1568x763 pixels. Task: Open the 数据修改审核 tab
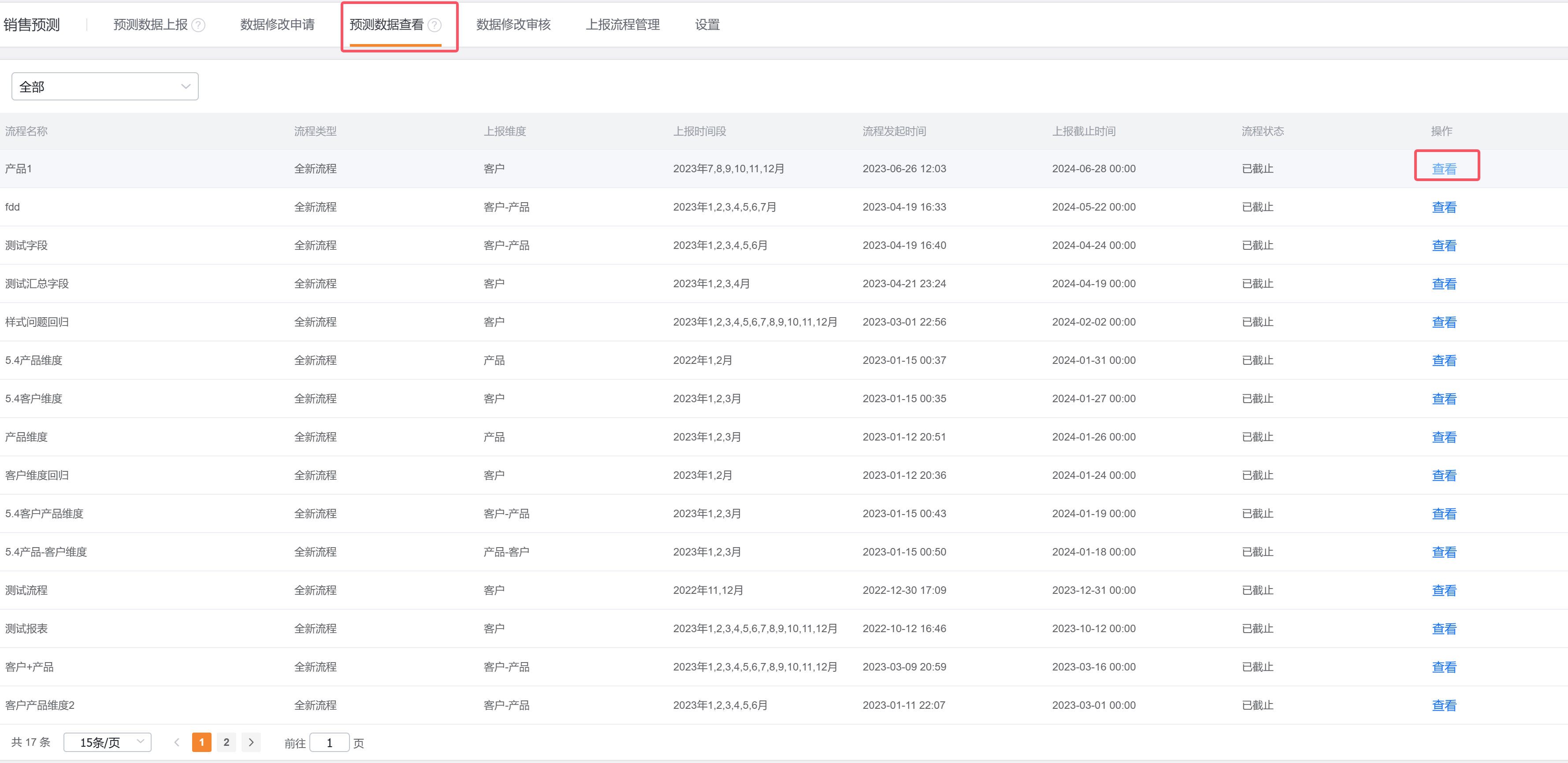[x=513, y=25]
